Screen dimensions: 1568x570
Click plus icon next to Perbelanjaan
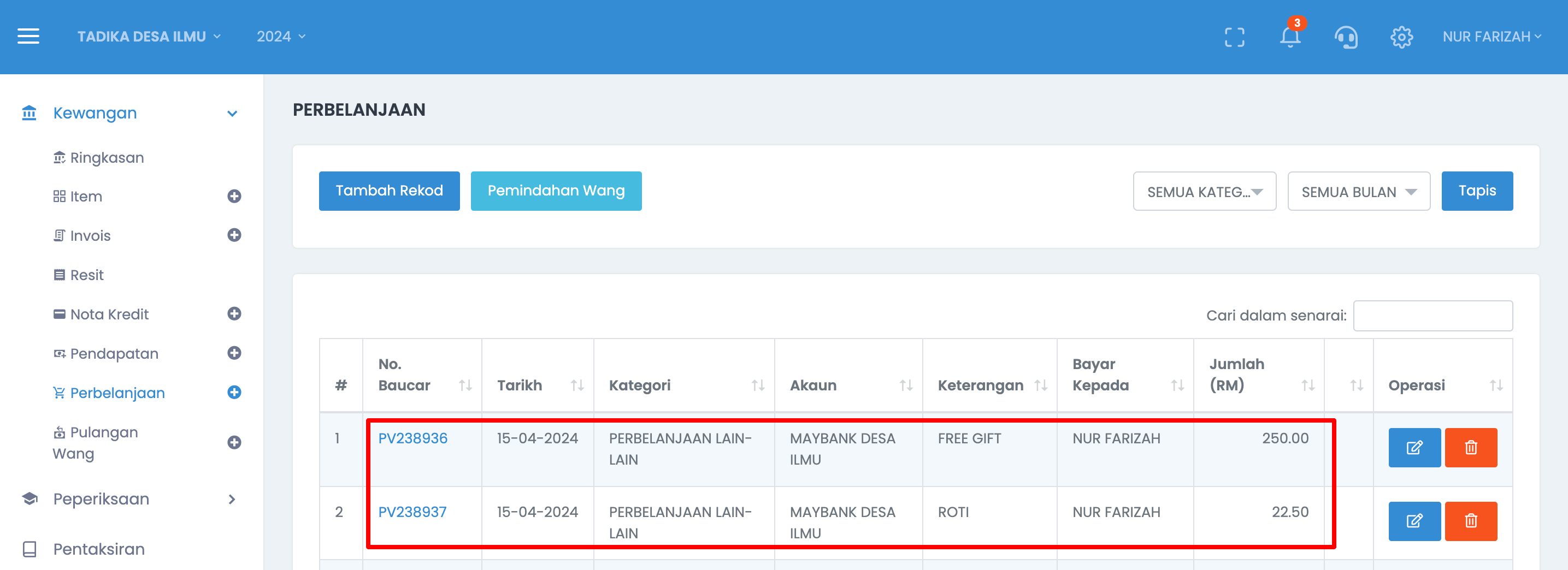pyautogui.click(x=234, y=393)
